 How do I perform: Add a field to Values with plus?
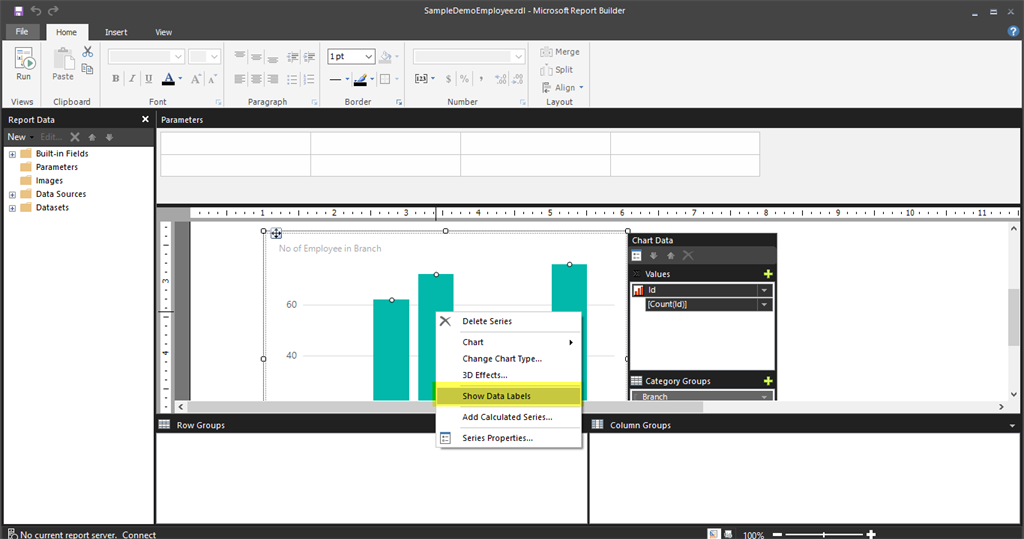coord(768,274)
